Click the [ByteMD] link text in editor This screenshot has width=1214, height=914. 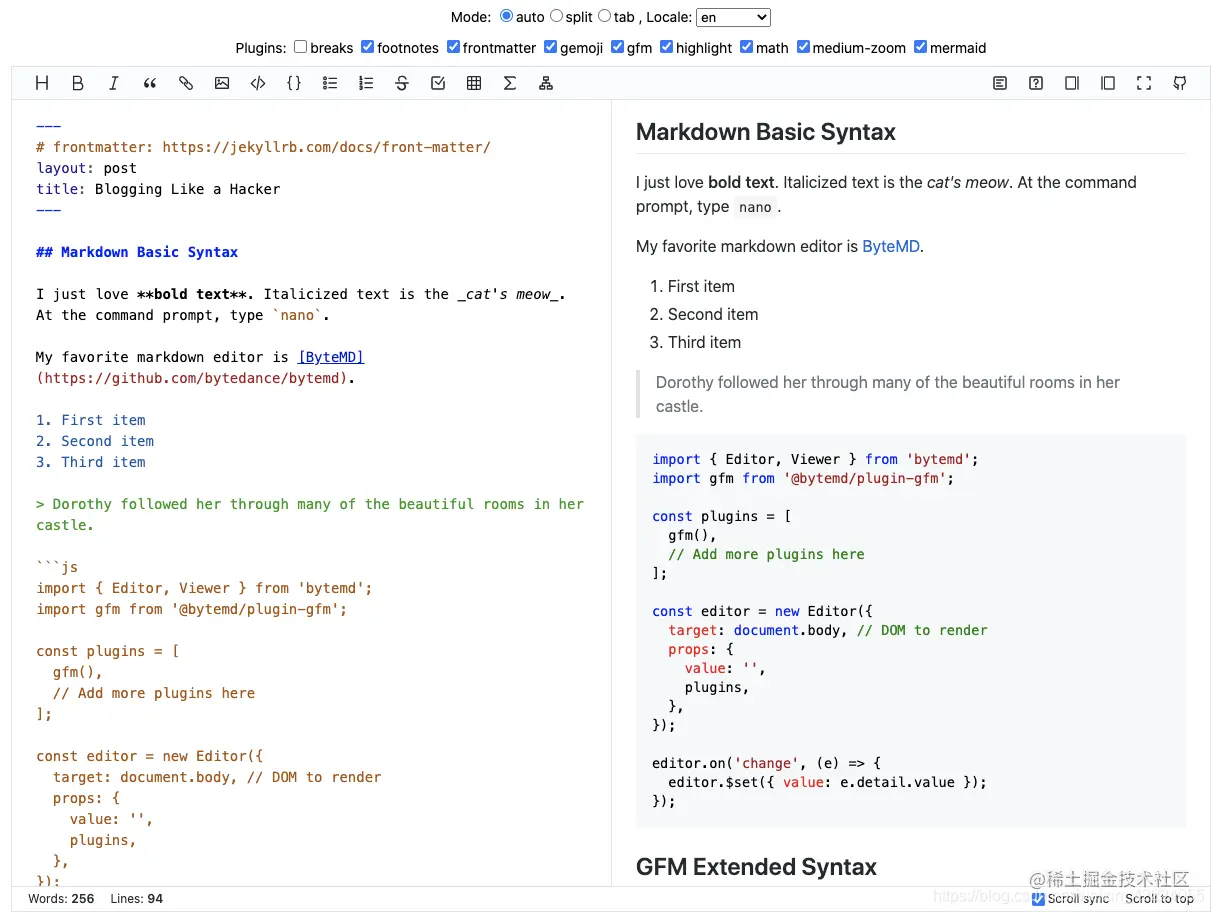(331, 357)
